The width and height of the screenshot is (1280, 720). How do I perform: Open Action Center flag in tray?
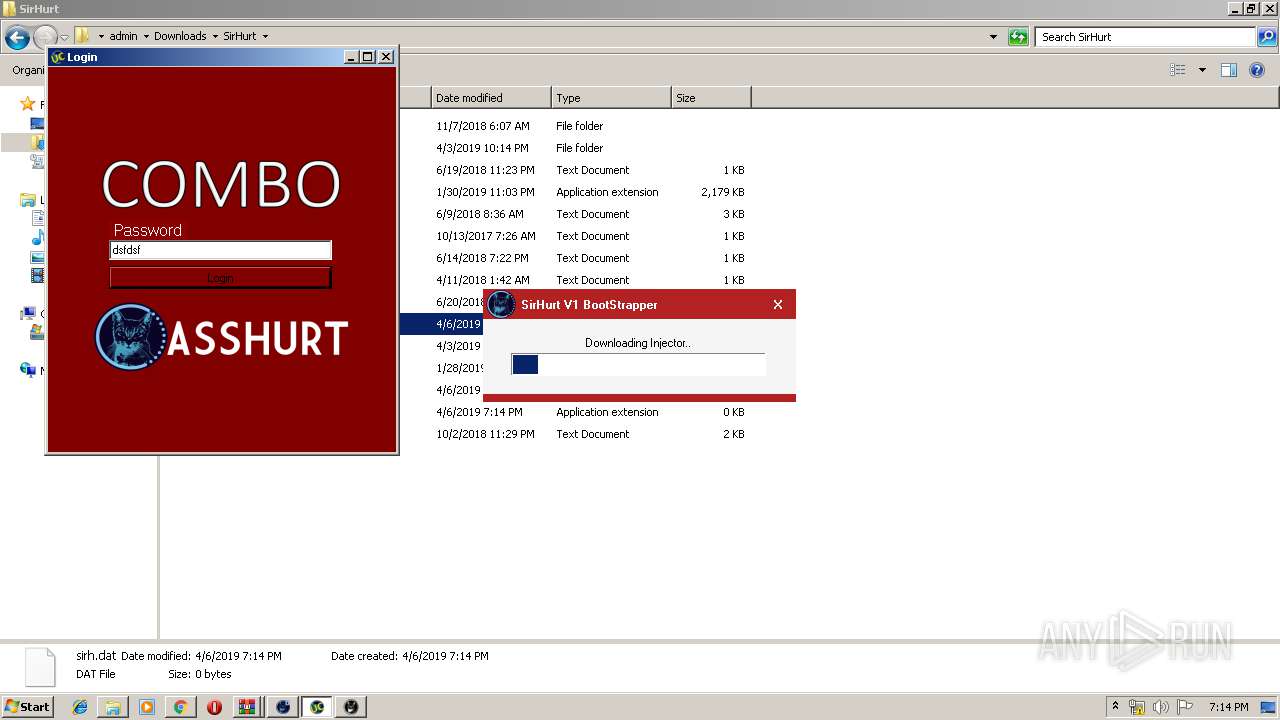1185,707
